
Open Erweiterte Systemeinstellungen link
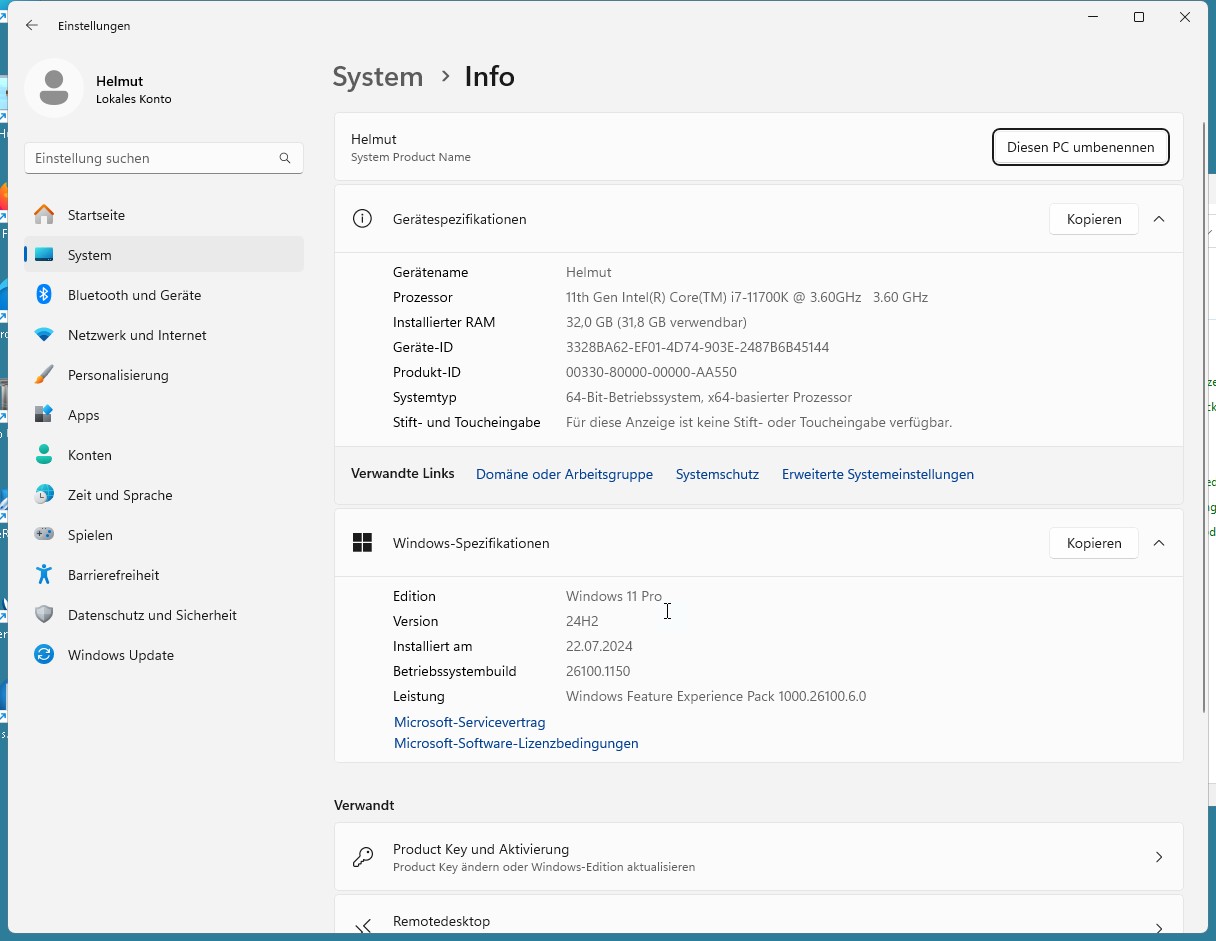pos(878,474)
